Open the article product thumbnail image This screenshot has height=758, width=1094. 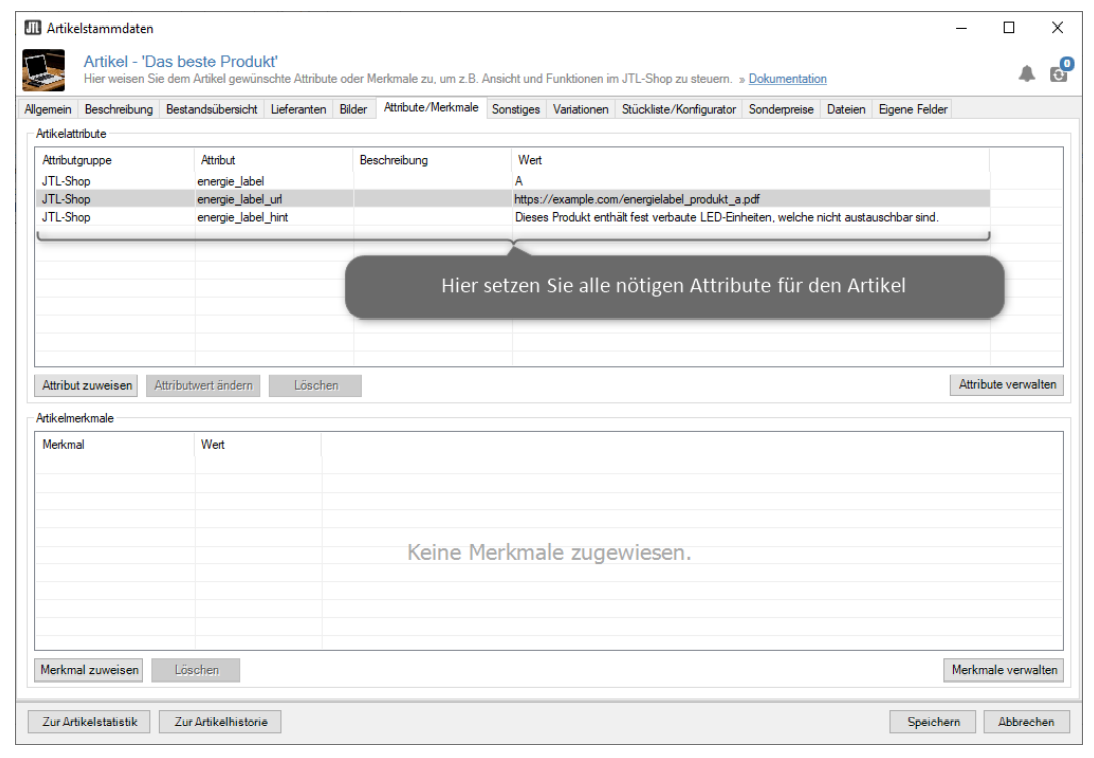tap(43, 70)
